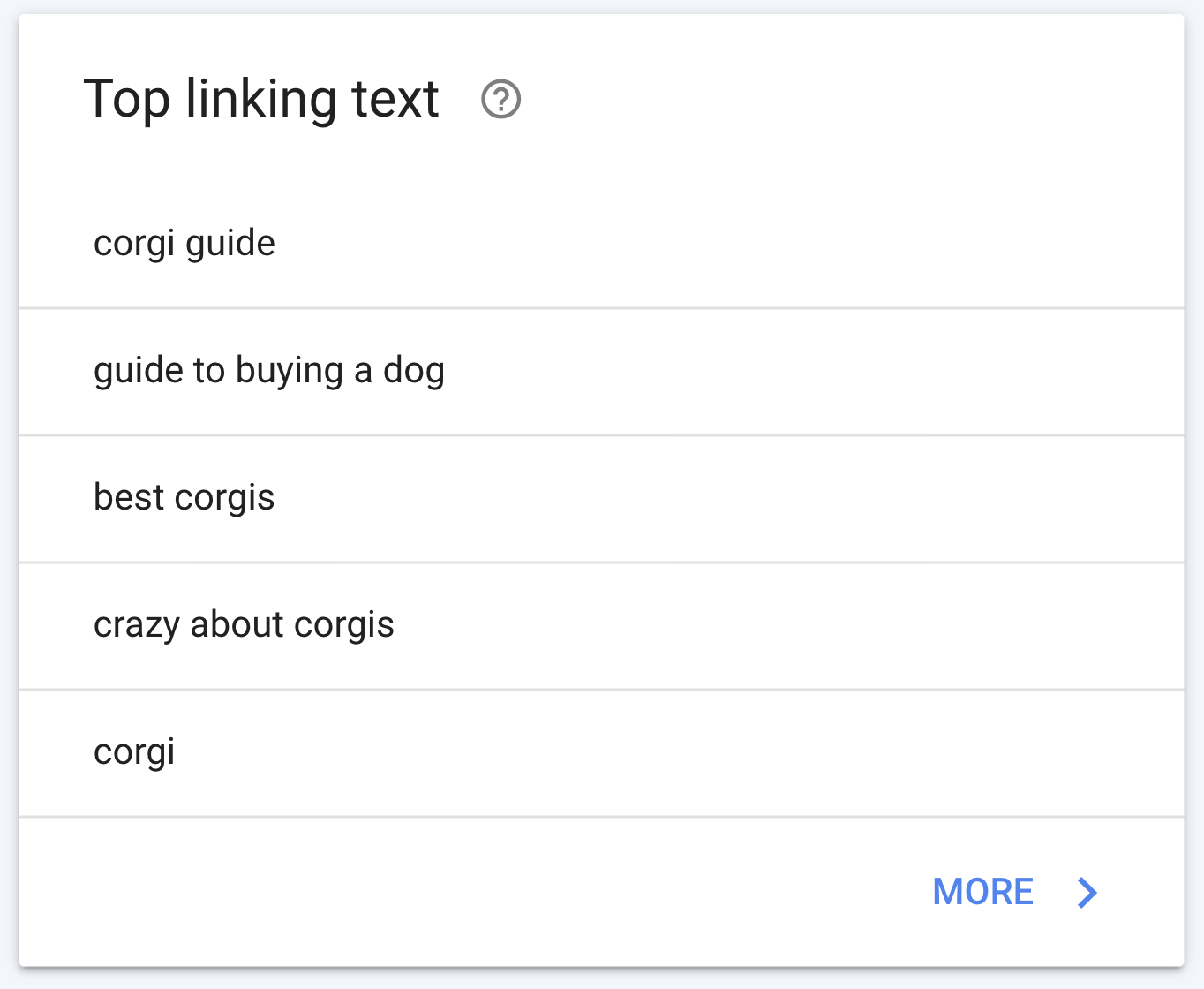Click the 'crazy about corgis' entry
1204x989 pixels.
(244, 625)
